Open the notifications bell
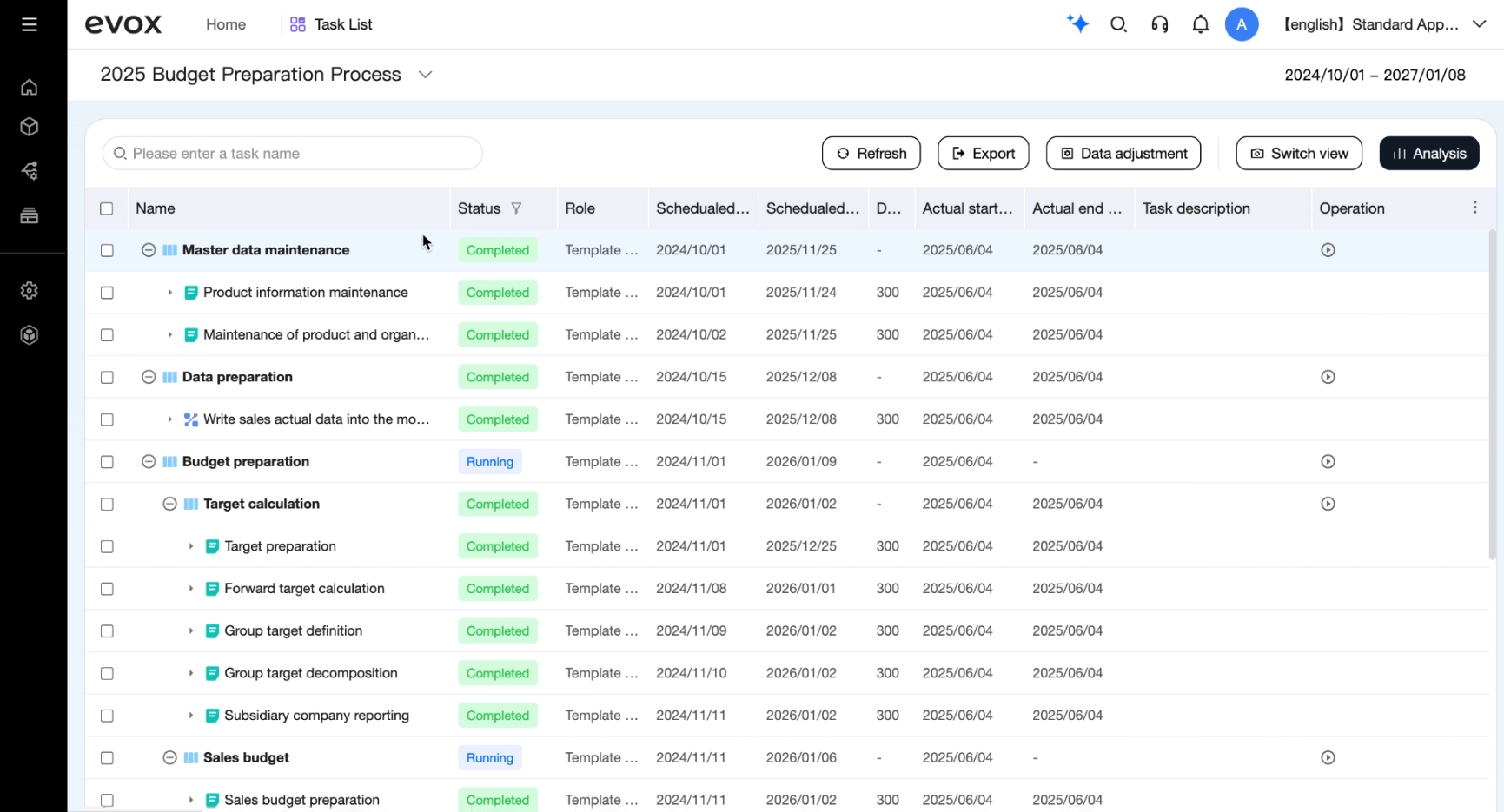Screen dimensions: 1504x812 coord(1201,24)
